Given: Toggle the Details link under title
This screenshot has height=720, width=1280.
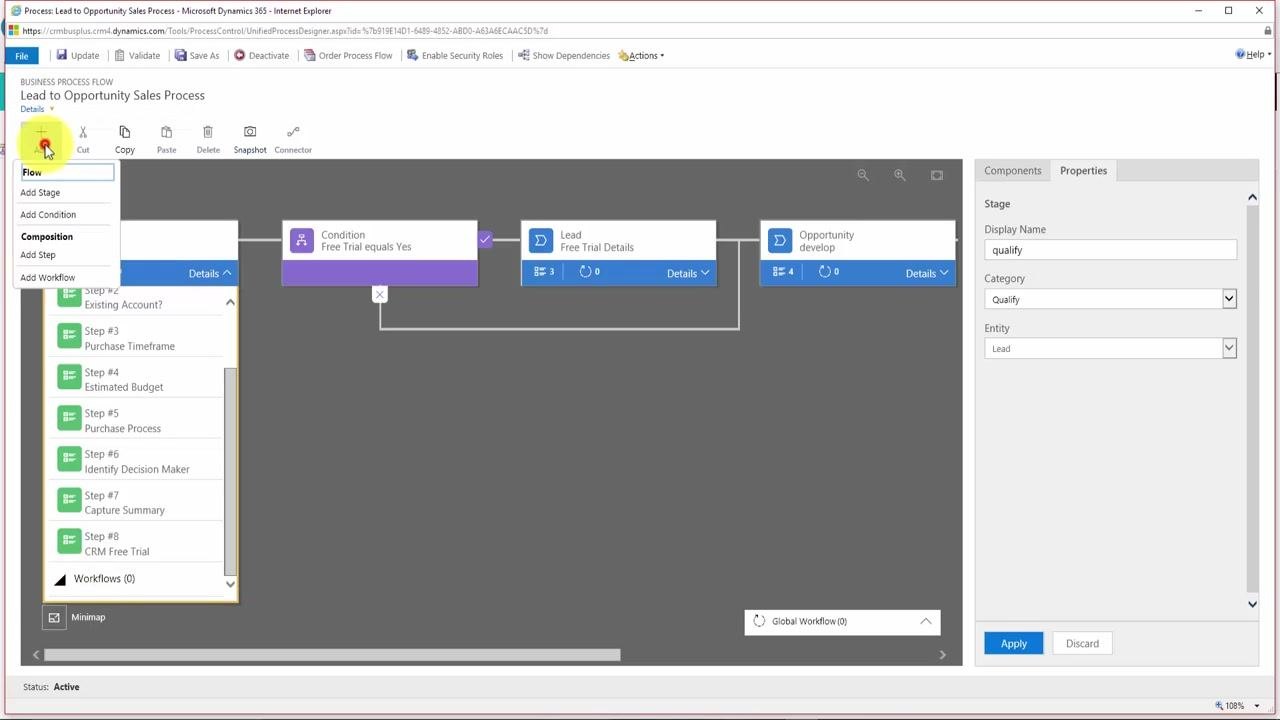Looking at the screenshot, I should (x=37, y=109).
